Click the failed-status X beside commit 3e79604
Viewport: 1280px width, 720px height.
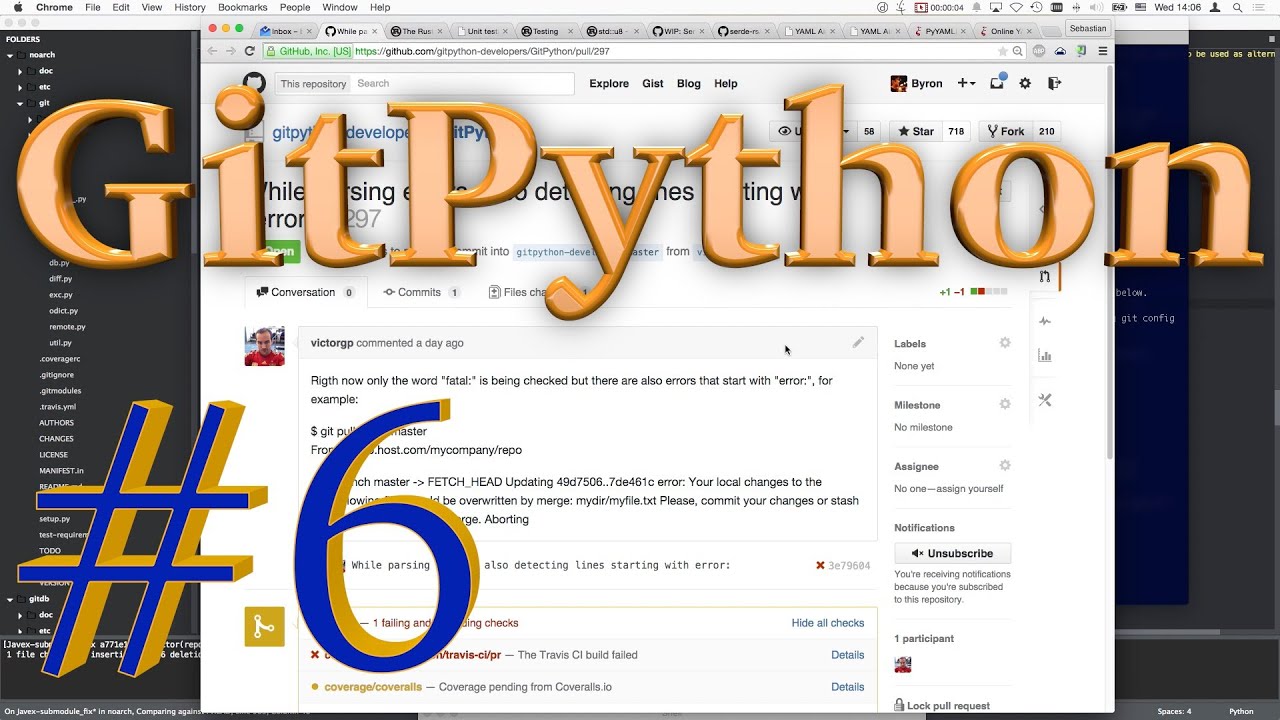[x=820, y=565]
